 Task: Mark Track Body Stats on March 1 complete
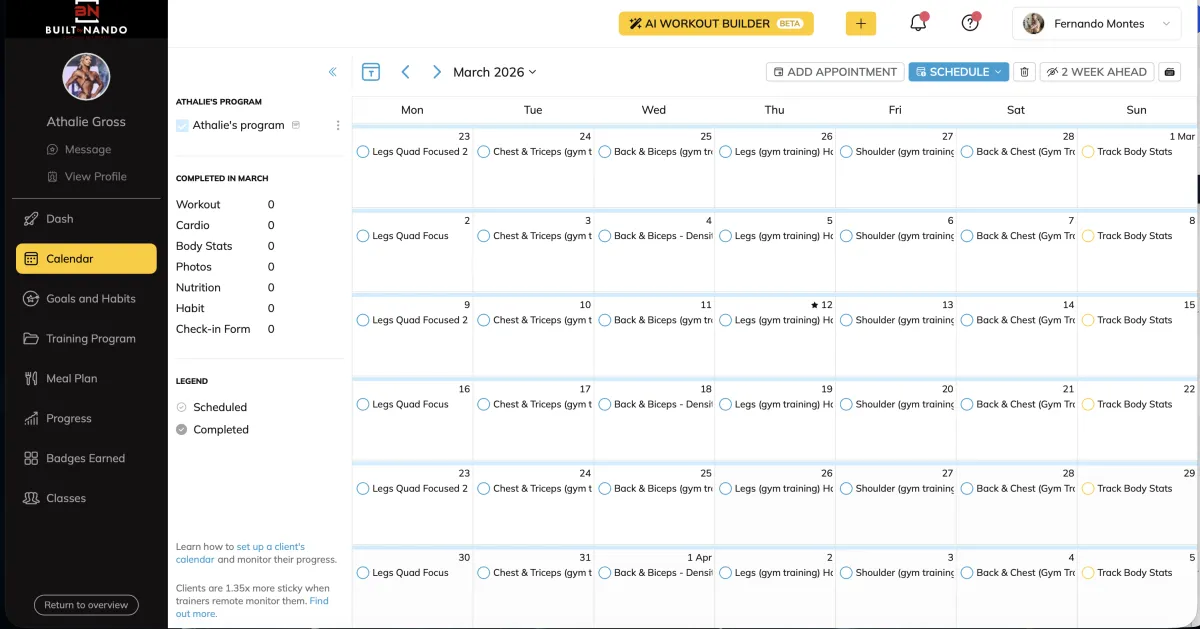tap(1087, 153)
